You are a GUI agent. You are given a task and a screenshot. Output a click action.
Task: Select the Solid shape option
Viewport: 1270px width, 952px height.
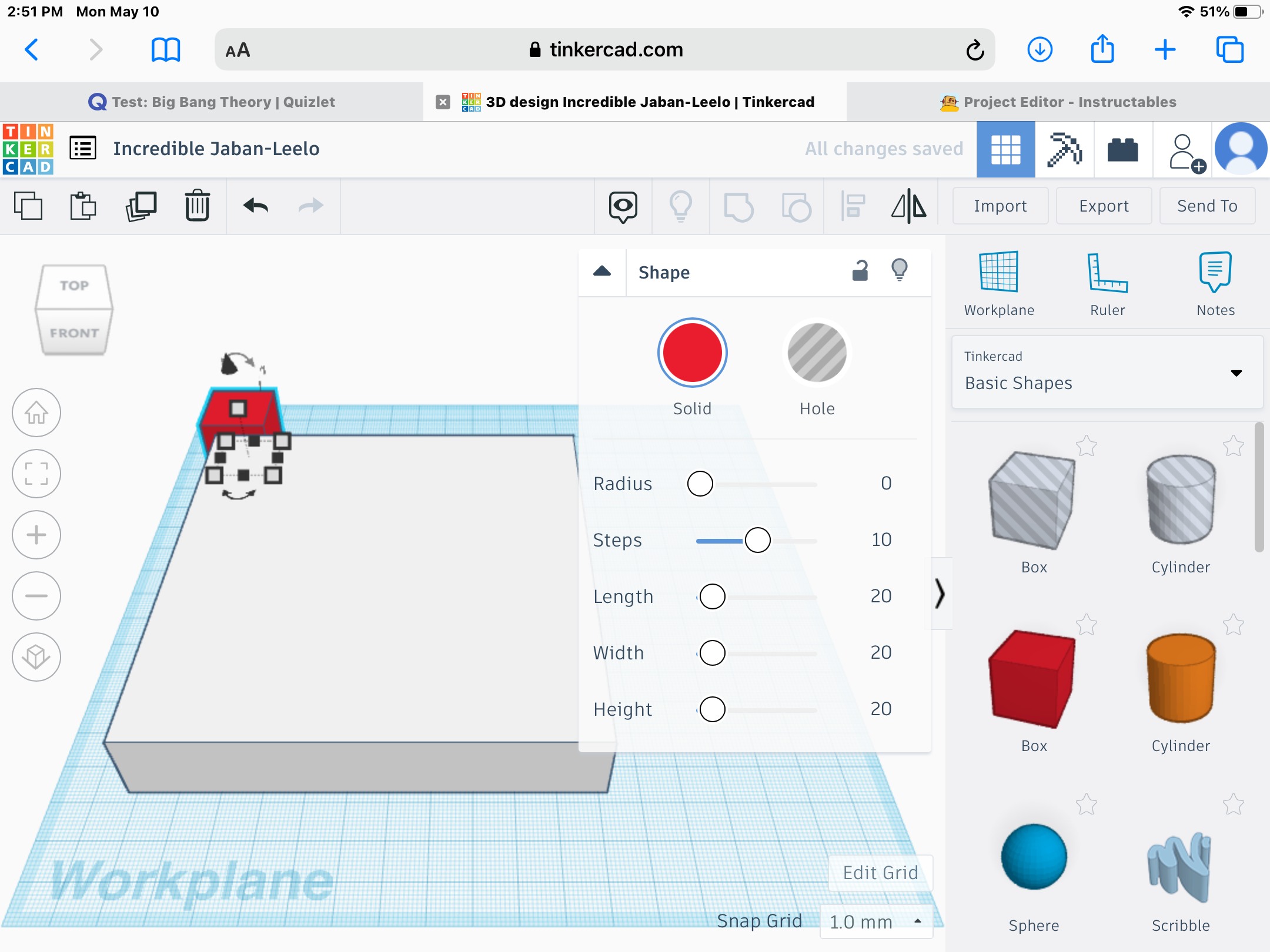click(x=692, y=353)
